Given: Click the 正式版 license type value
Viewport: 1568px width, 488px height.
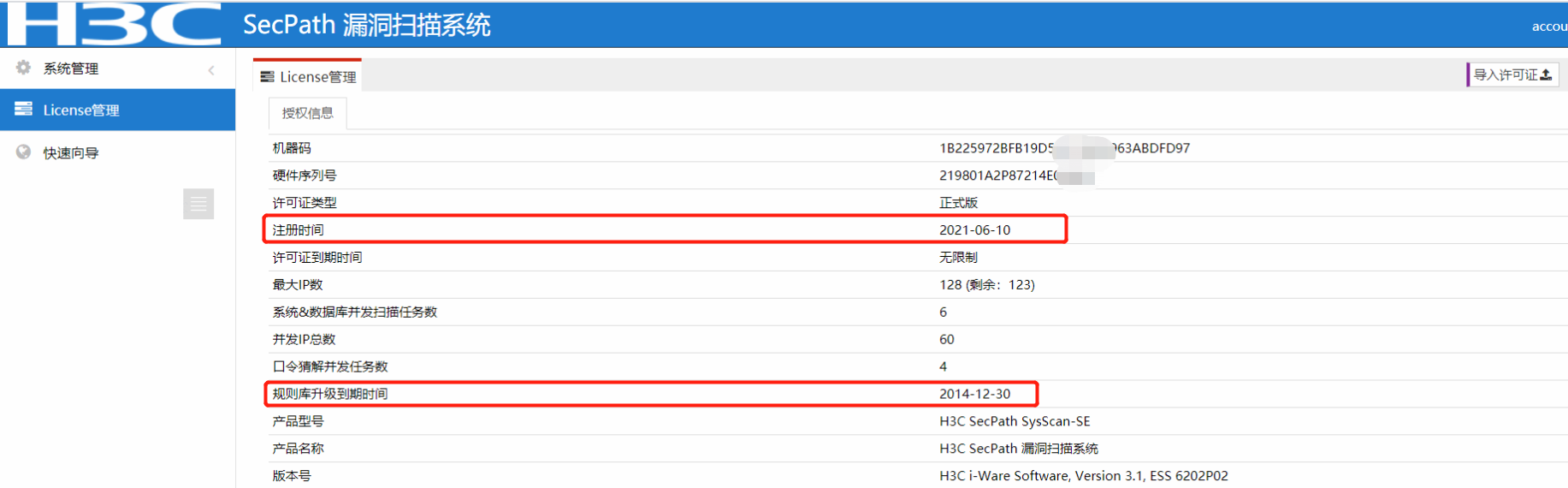Looking at the screenshot, I should 958,203.
